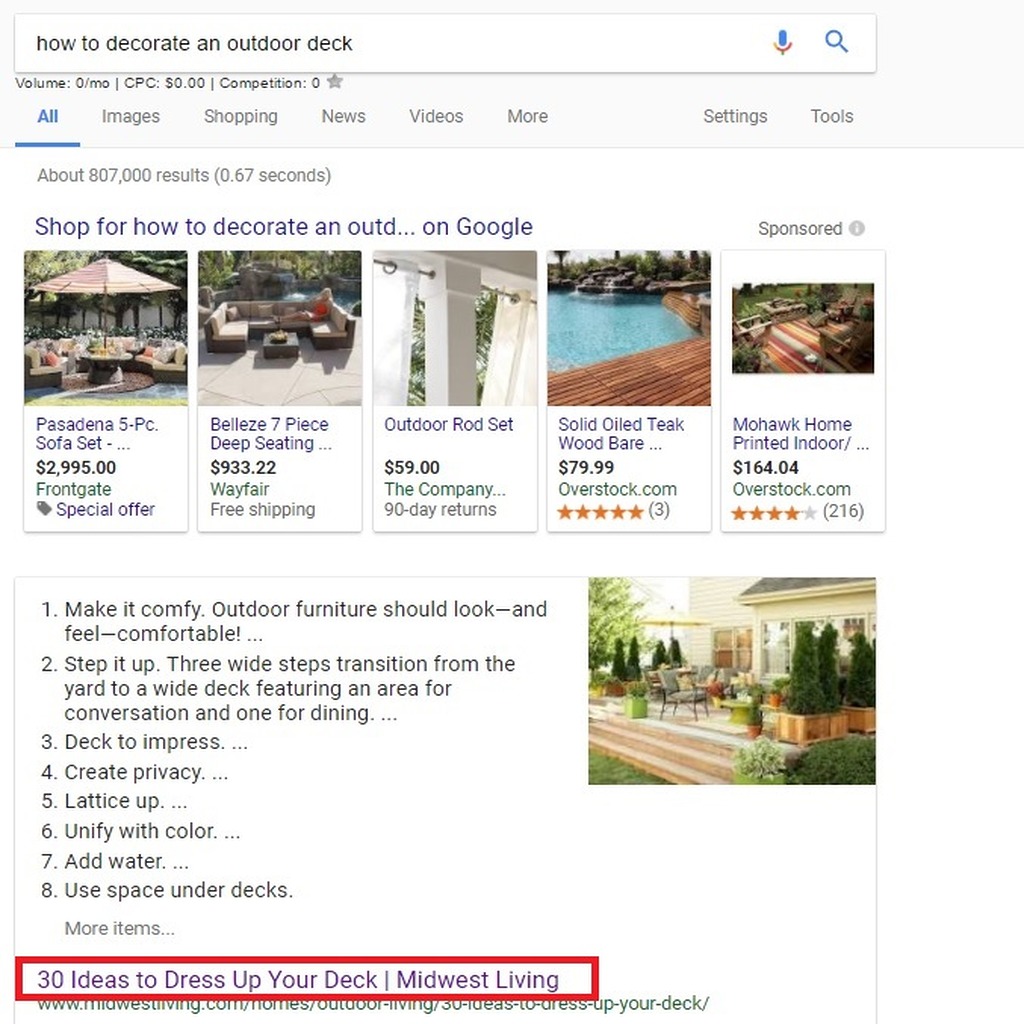Click the Pasadena 5-Pc. Sofa Set image
Screen dimensions: 1024x1024
(106, 328)
